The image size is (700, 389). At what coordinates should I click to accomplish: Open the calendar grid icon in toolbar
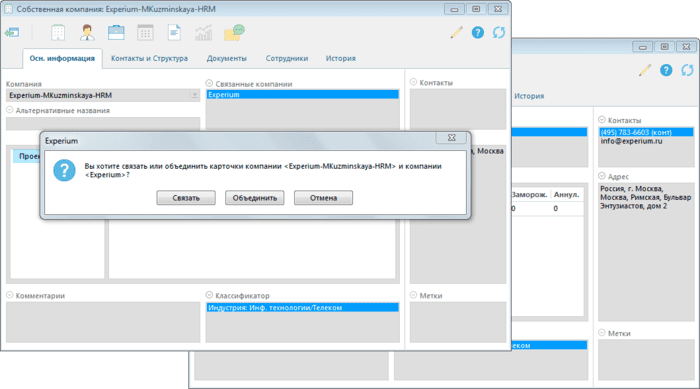[145, 33]
